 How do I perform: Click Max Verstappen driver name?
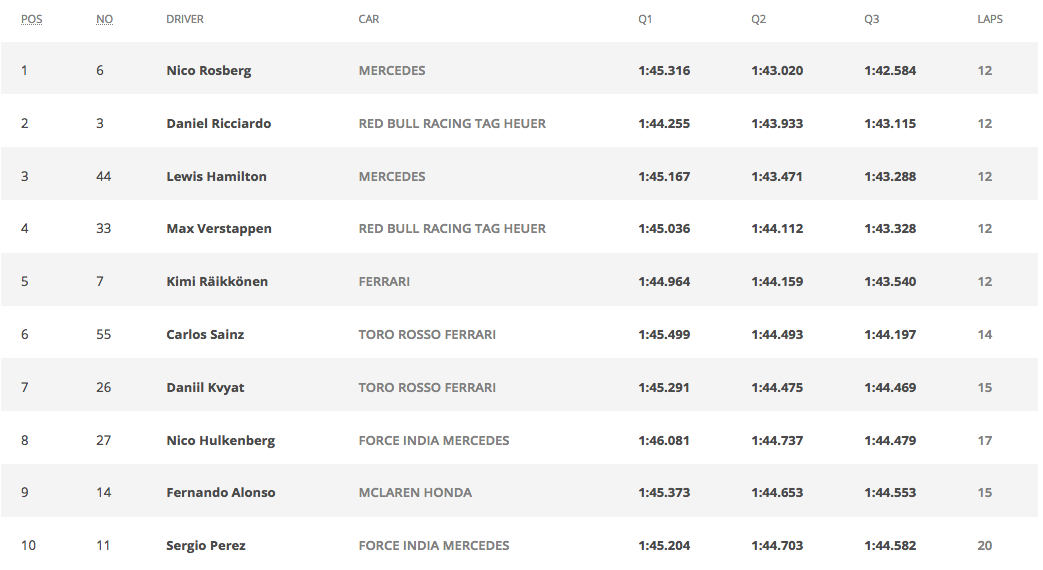[218, 229]
